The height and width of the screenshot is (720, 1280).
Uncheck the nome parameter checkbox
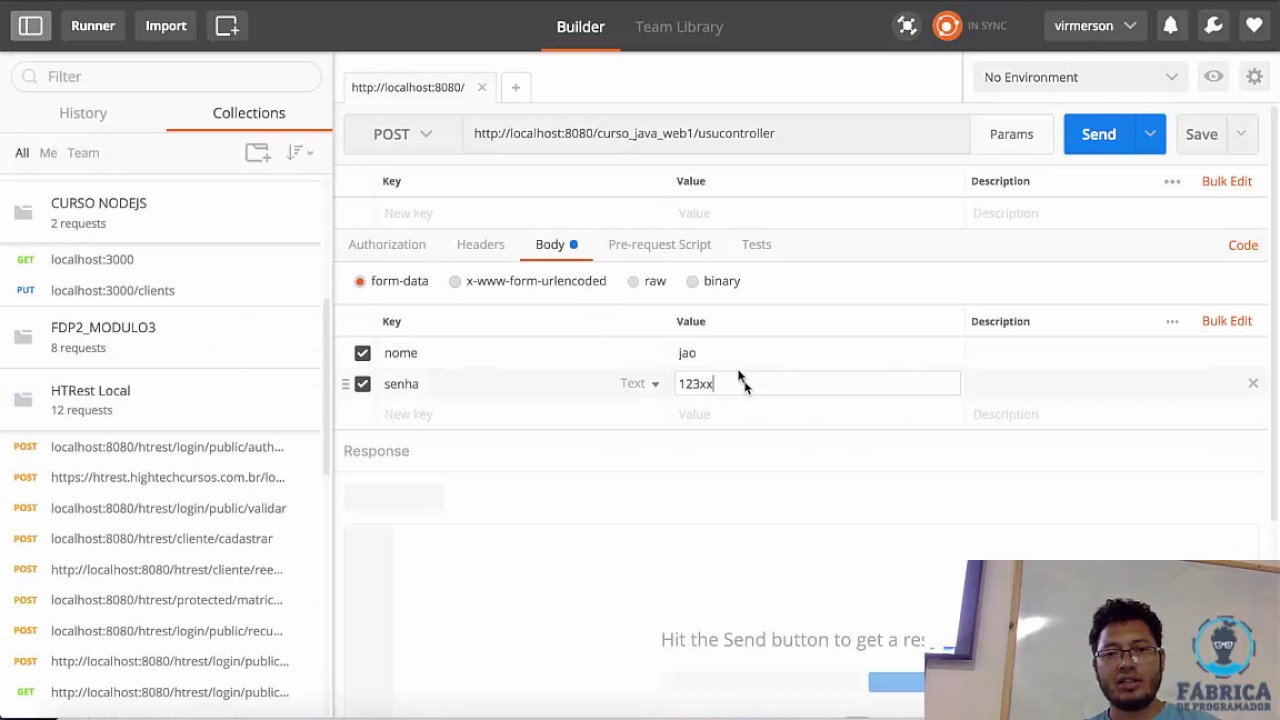(362, 353)
